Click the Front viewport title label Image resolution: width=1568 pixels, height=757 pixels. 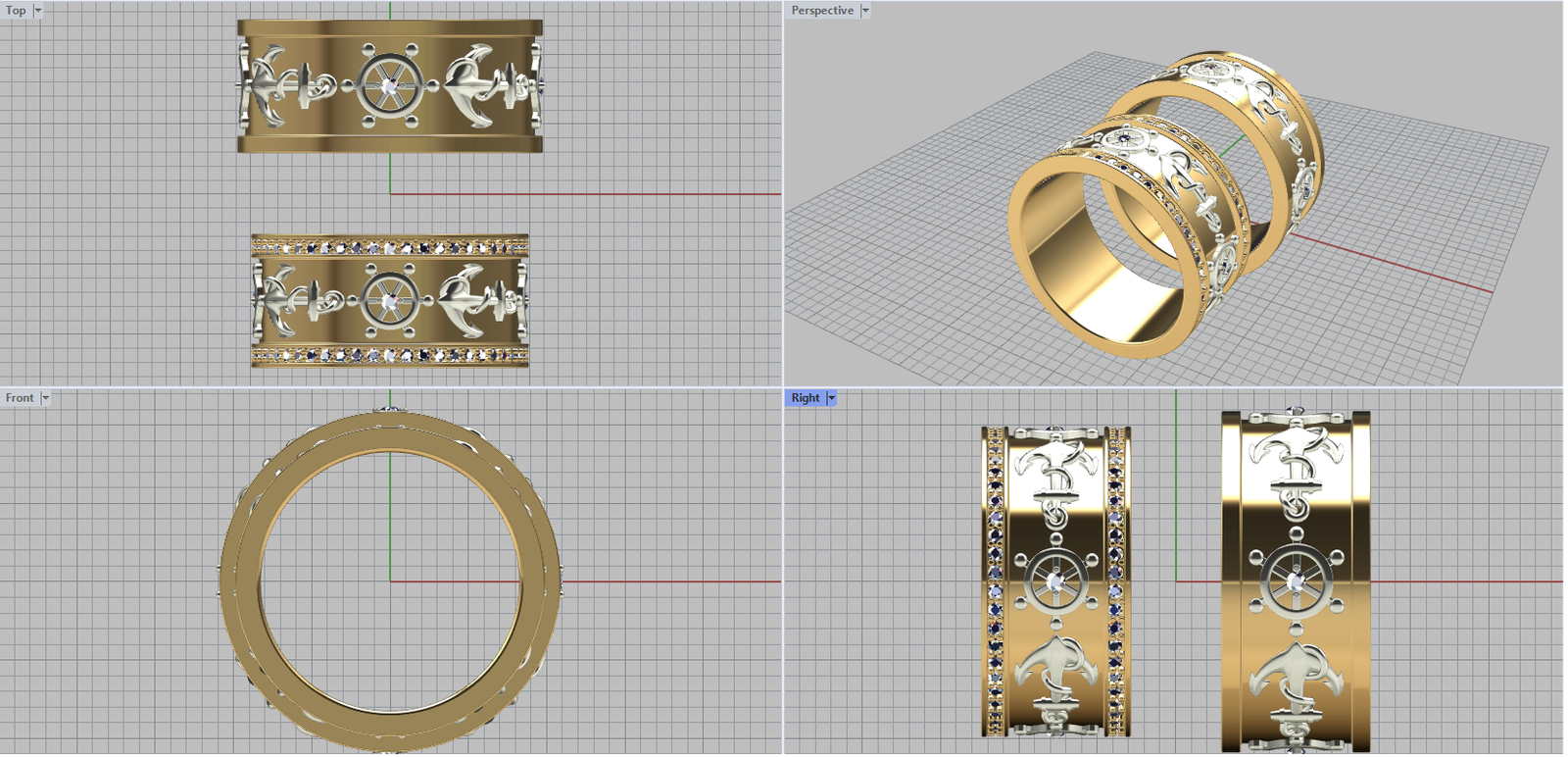pos(20,398)
